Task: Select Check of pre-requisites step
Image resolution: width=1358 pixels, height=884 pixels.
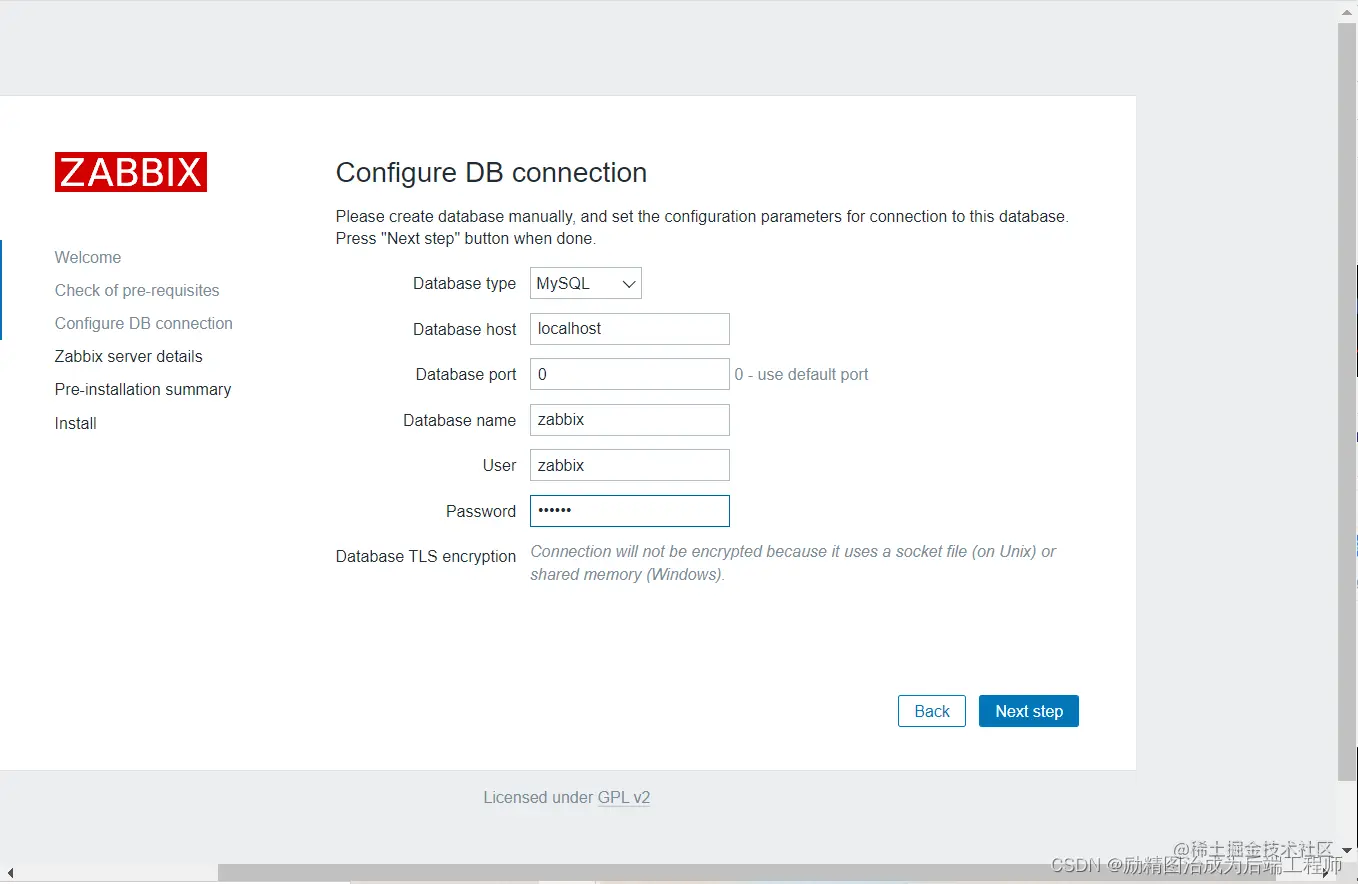Action: 137,290
